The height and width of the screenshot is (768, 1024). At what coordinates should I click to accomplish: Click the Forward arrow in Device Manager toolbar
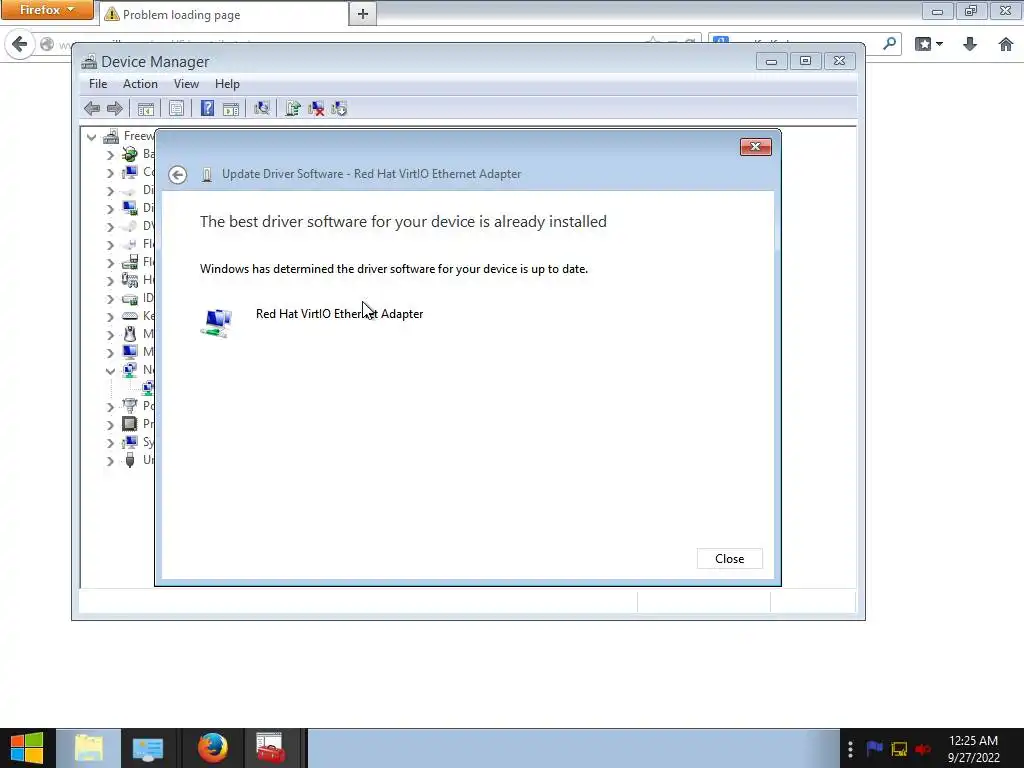point(114,108)
